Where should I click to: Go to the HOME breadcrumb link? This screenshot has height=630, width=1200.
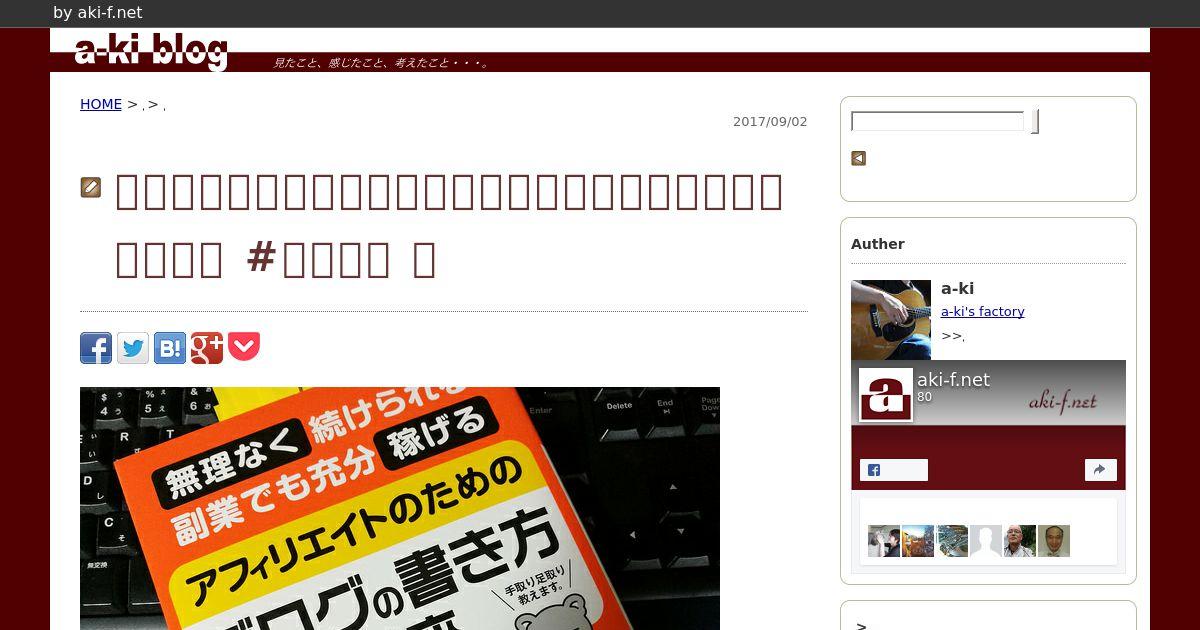pos(101,104)
